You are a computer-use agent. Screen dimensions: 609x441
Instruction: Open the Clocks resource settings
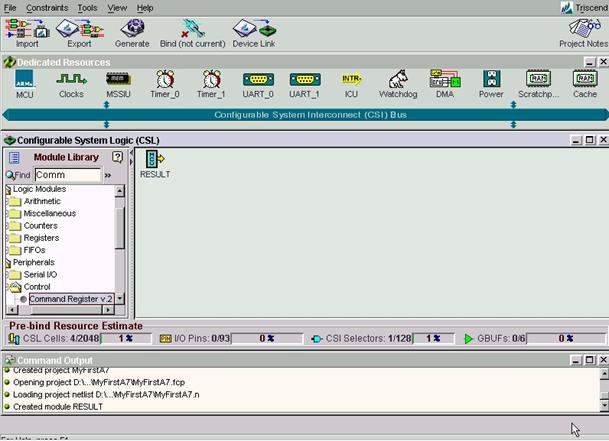point(71,83)
